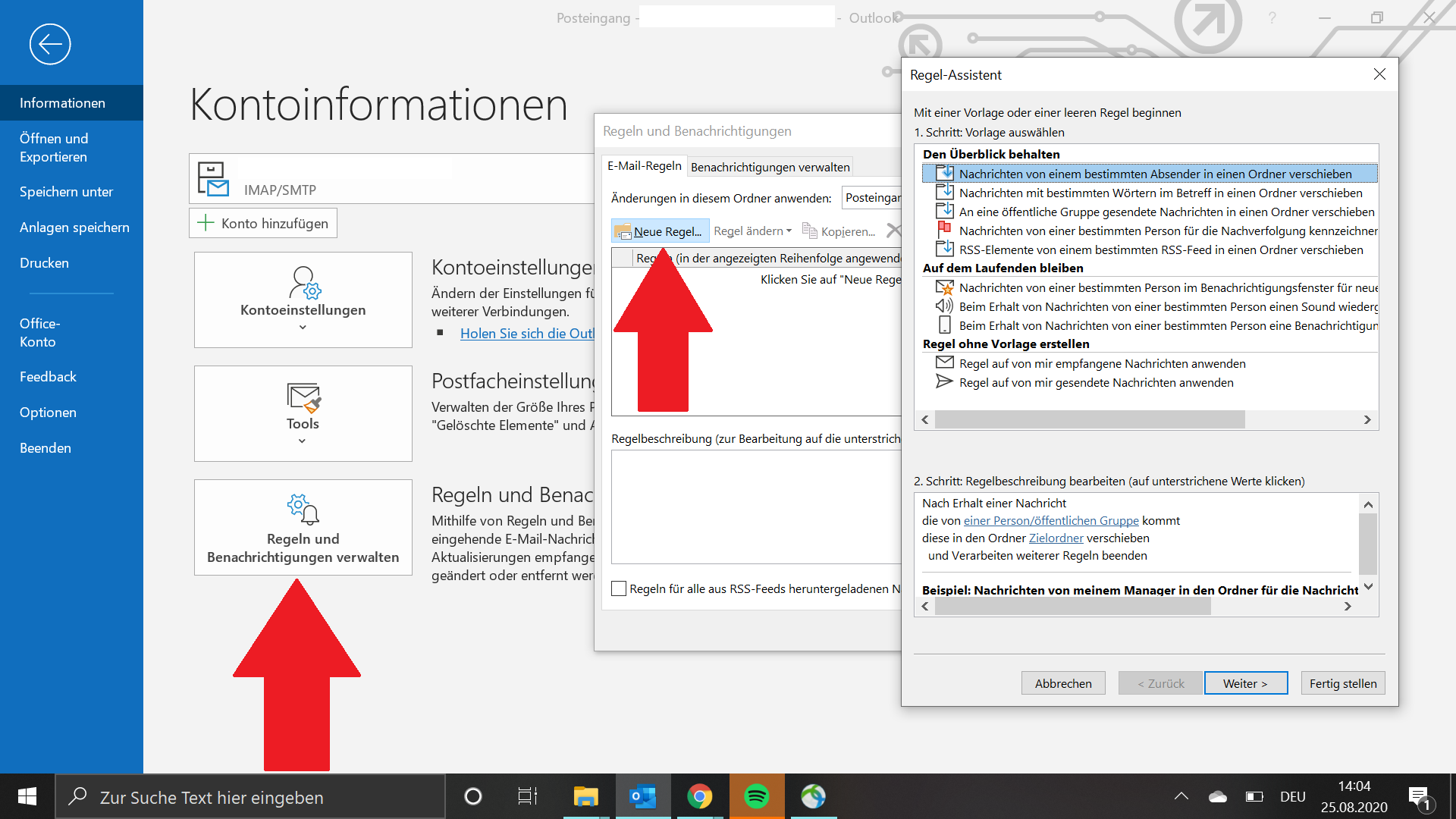
Task: Open Holen Sie sich die Outlook link
Action: (527, 333)
